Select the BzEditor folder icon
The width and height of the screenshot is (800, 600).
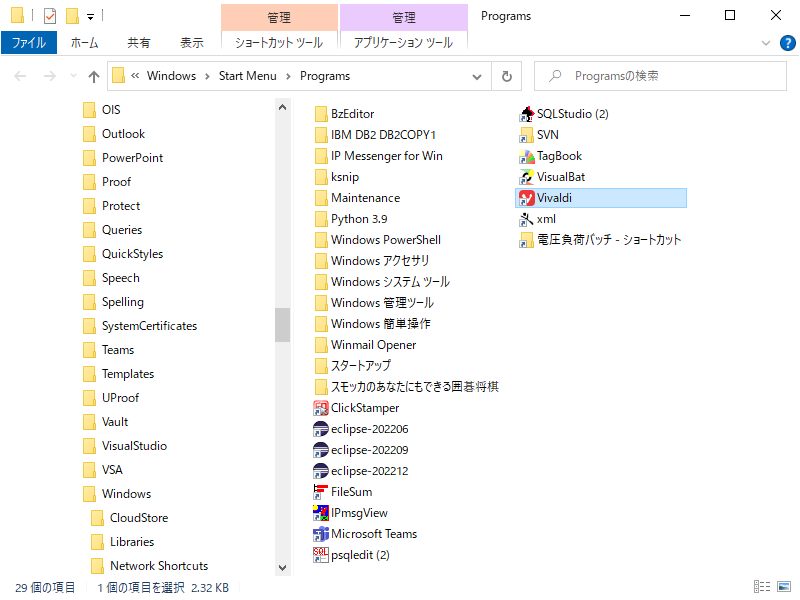[321, 114]
